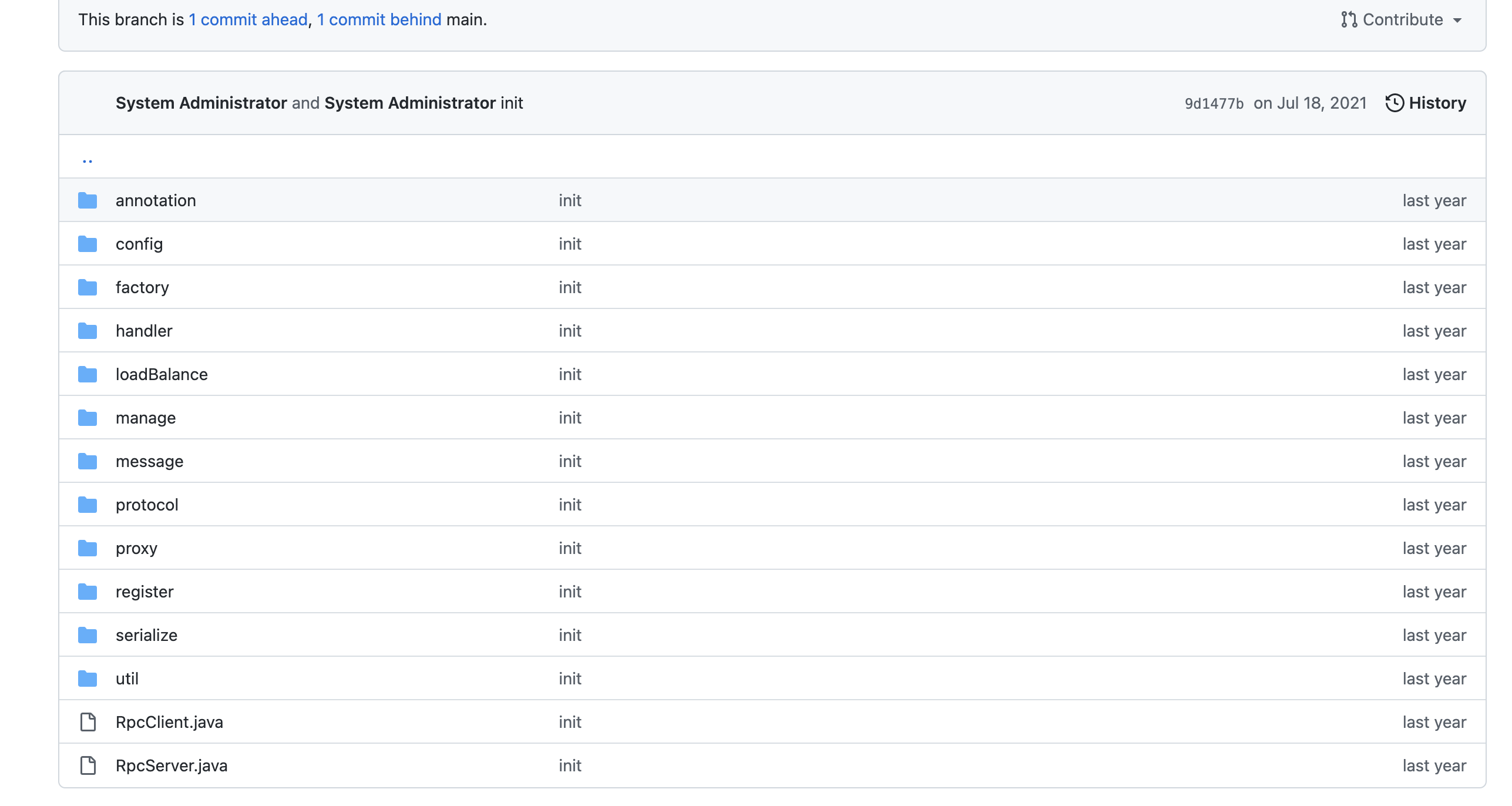Screen dimensions: 1512x806
Task: Click the annotation folder icon
Action: 88,200
